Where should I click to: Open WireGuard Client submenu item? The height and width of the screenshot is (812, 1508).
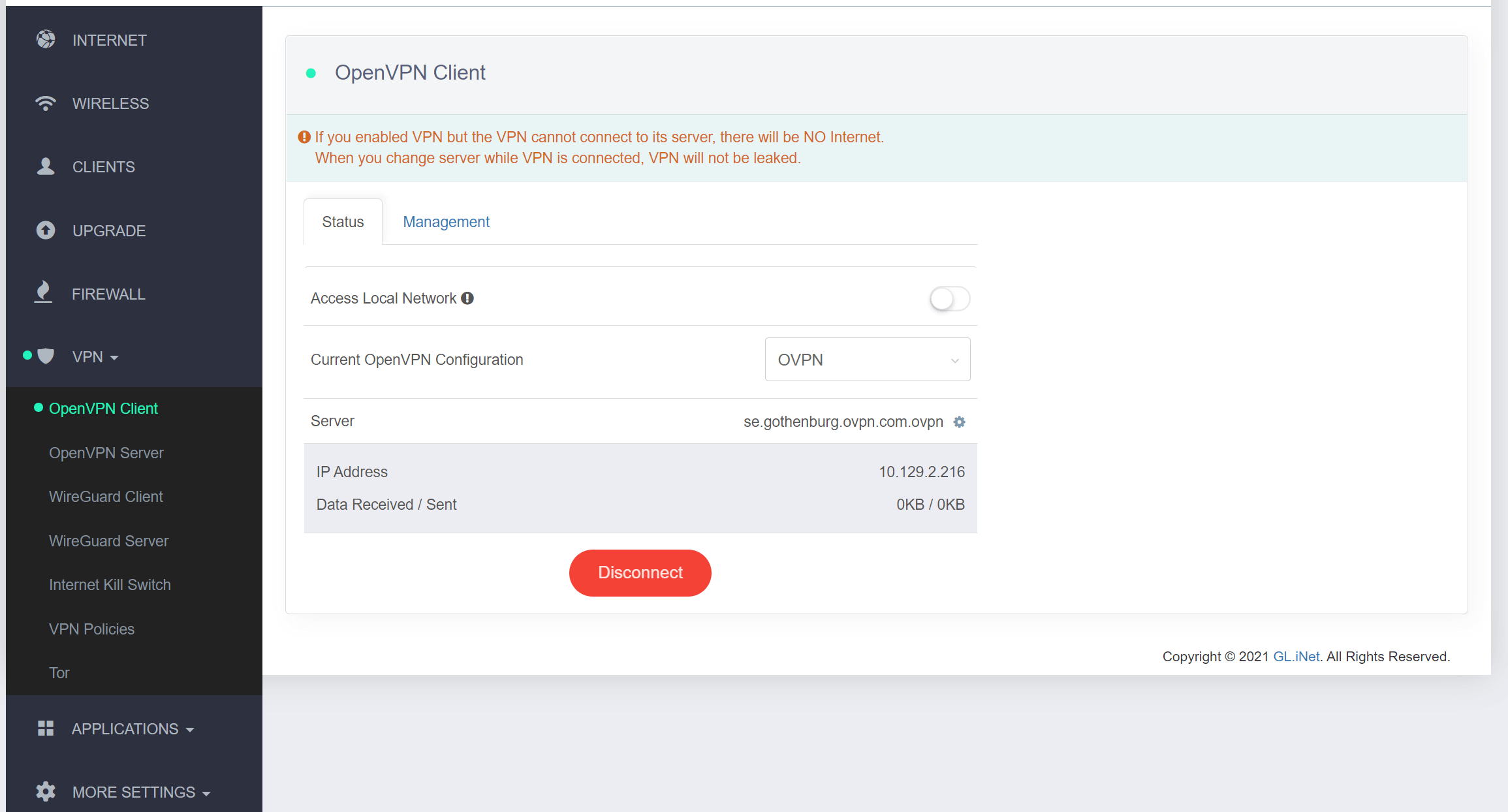(106, 497)
